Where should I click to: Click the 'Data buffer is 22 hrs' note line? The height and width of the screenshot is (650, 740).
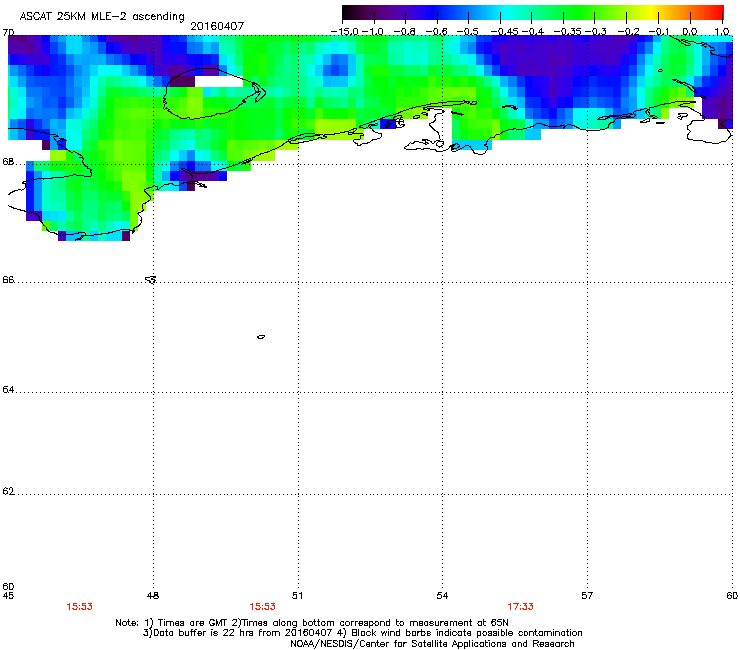pos(362,633)
